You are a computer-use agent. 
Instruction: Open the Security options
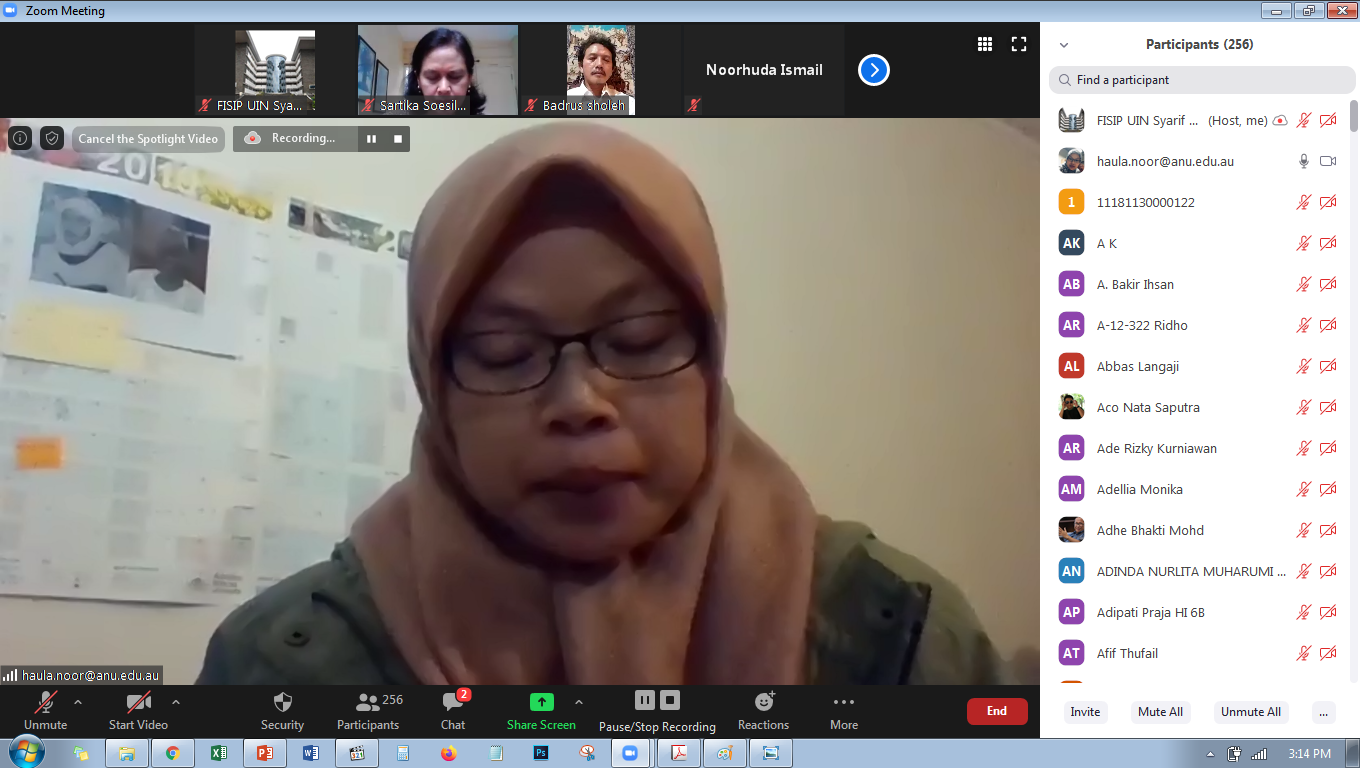pyautogui.click(x=282, y=710)
